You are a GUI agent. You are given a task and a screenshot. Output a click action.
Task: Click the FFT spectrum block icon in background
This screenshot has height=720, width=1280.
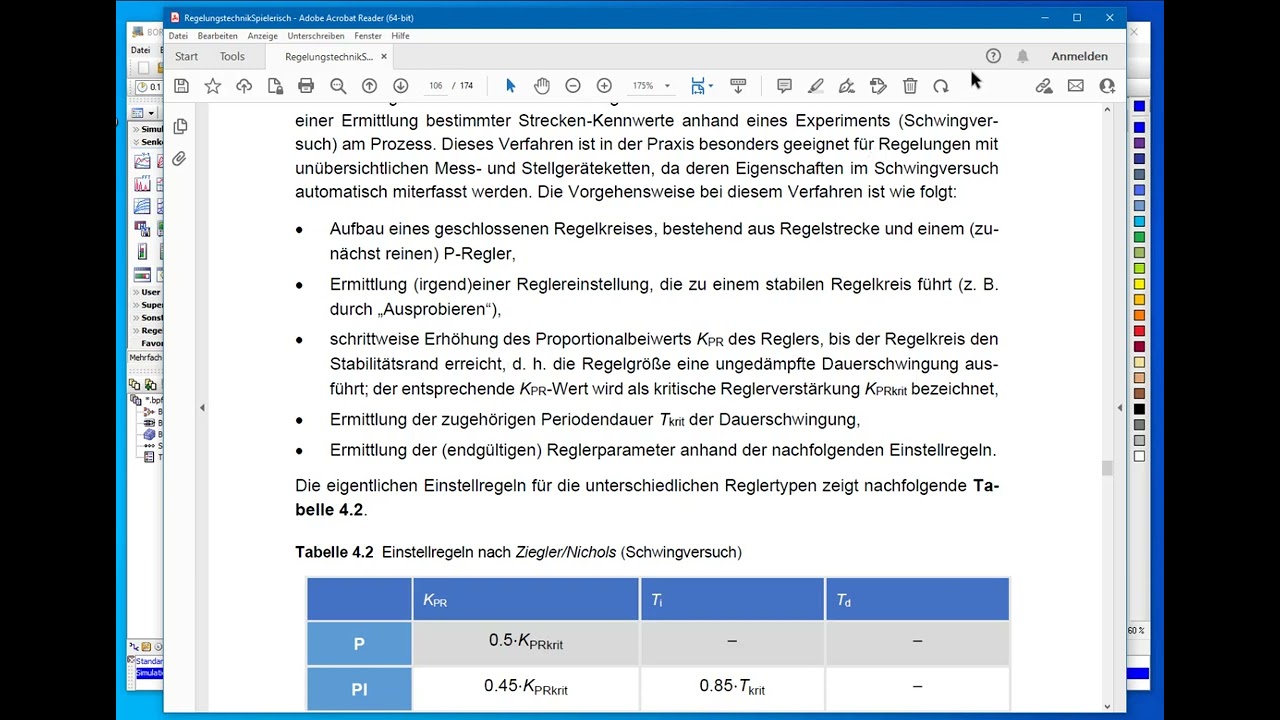pos(142,184)
